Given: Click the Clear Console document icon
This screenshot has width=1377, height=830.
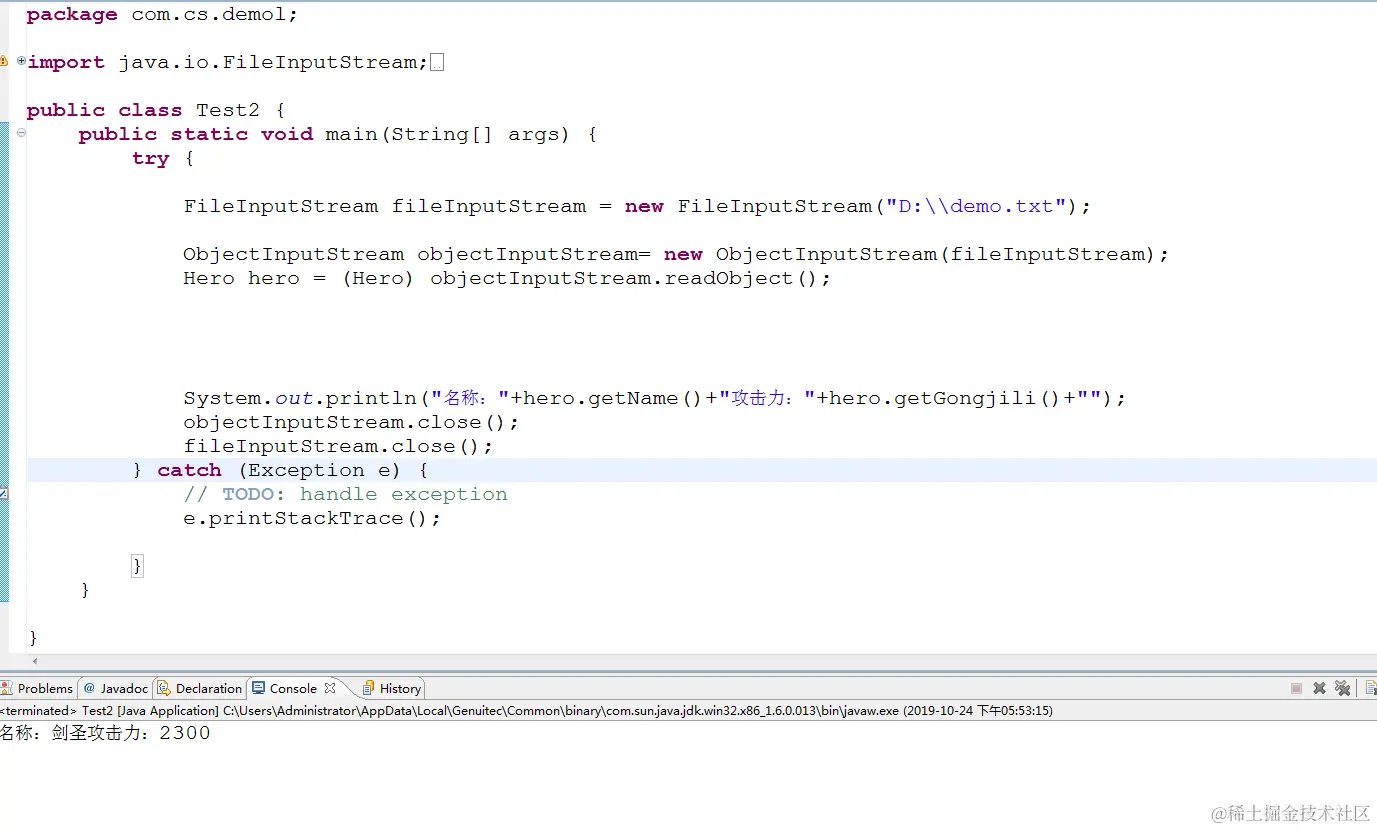Looking at the screenshot, I should point(1371,688).
